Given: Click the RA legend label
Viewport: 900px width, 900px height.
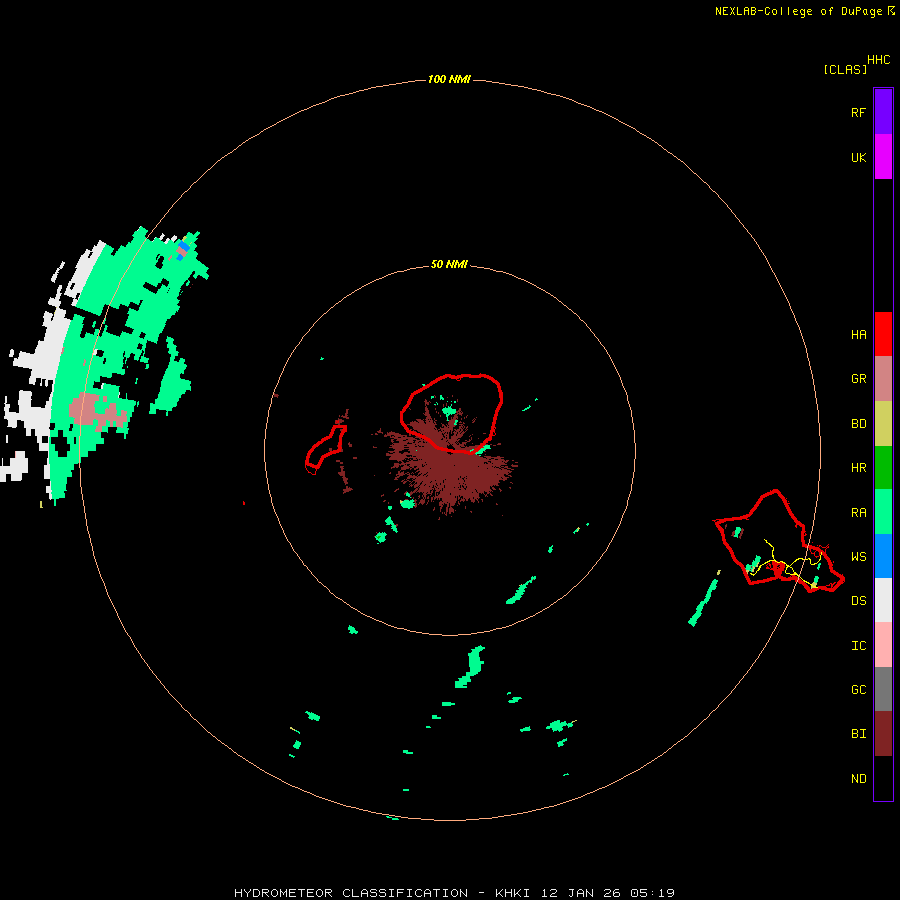Looking at the screenshot, I should point(858,513).
